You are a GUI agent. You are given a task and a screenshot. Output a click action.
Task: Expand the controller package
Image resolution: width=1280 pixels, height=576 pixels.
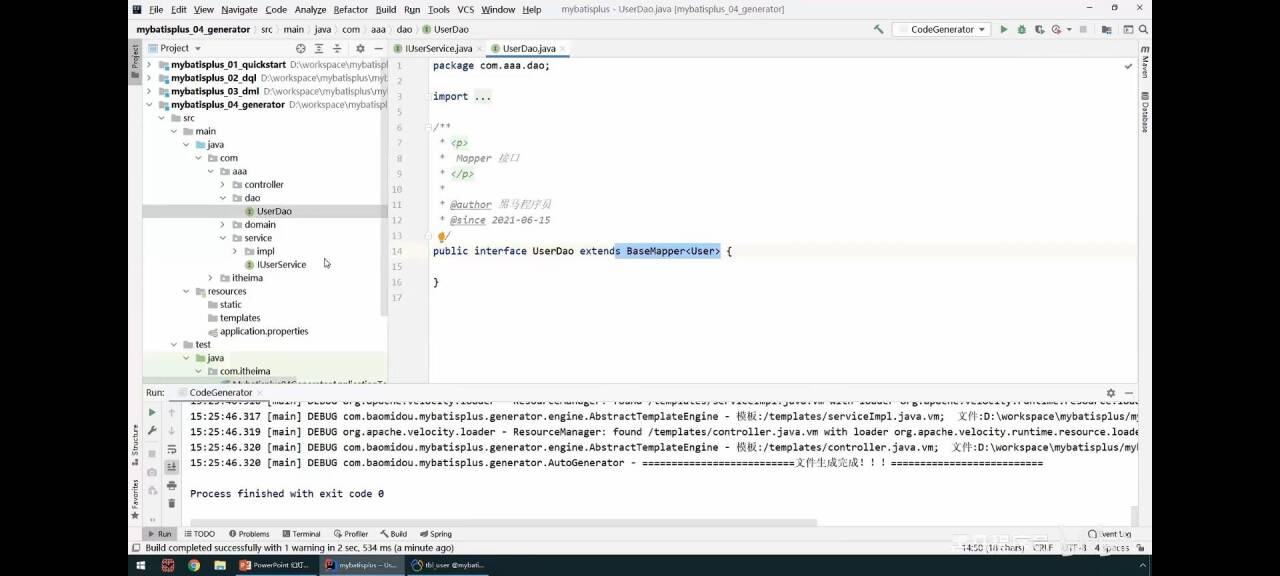223,185
